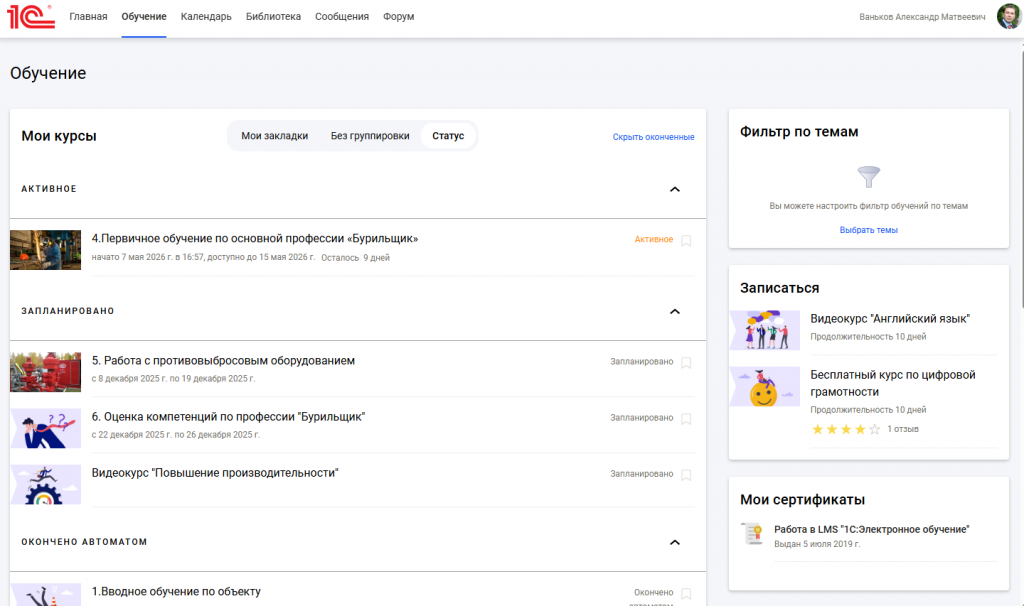The width and height of the screenshot is (1024, 606).
Task: Open course 6 Оценка компетенций Бурильщик
Action: click(228, 417)
